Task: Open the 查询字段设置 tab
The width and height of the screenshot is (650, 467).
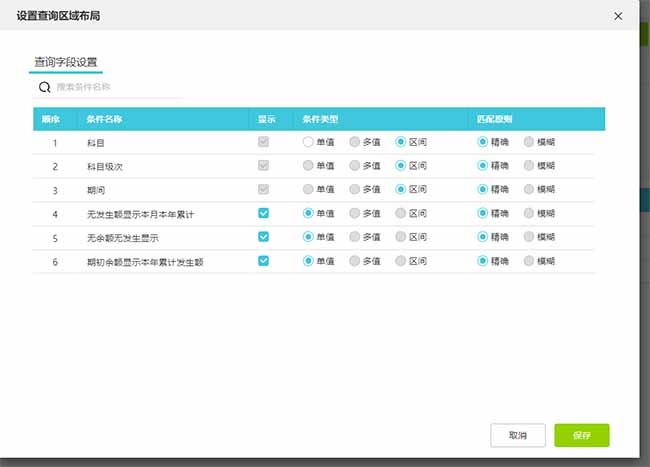Action: [x=65, y=62]
